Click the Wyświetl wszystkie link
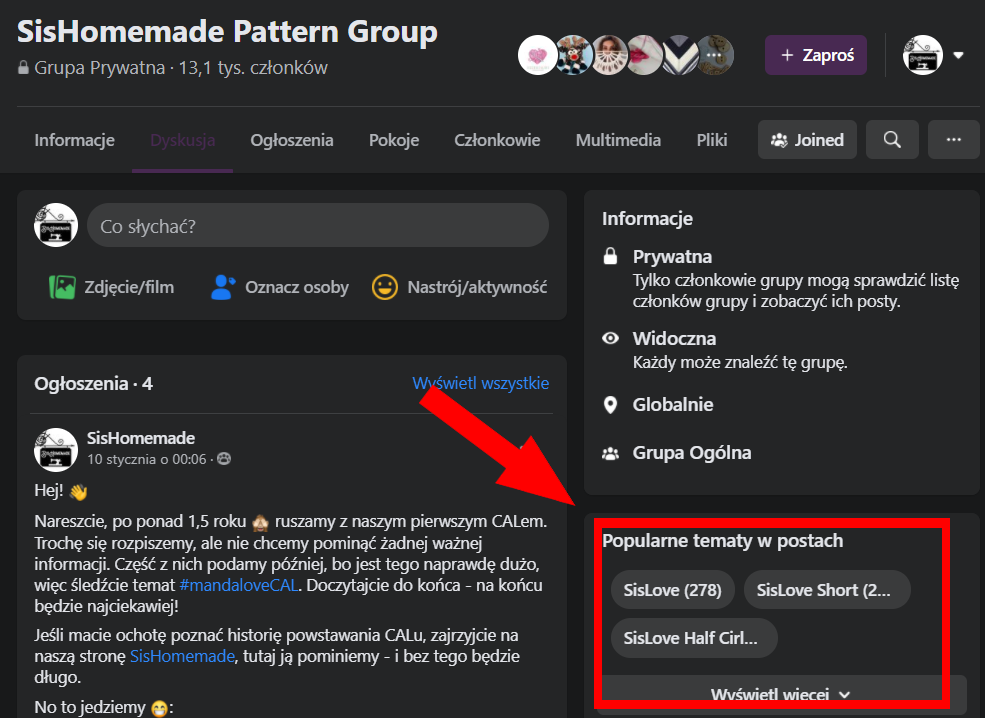This screenshot has height=718, width=985. click(x=480, y=383)
